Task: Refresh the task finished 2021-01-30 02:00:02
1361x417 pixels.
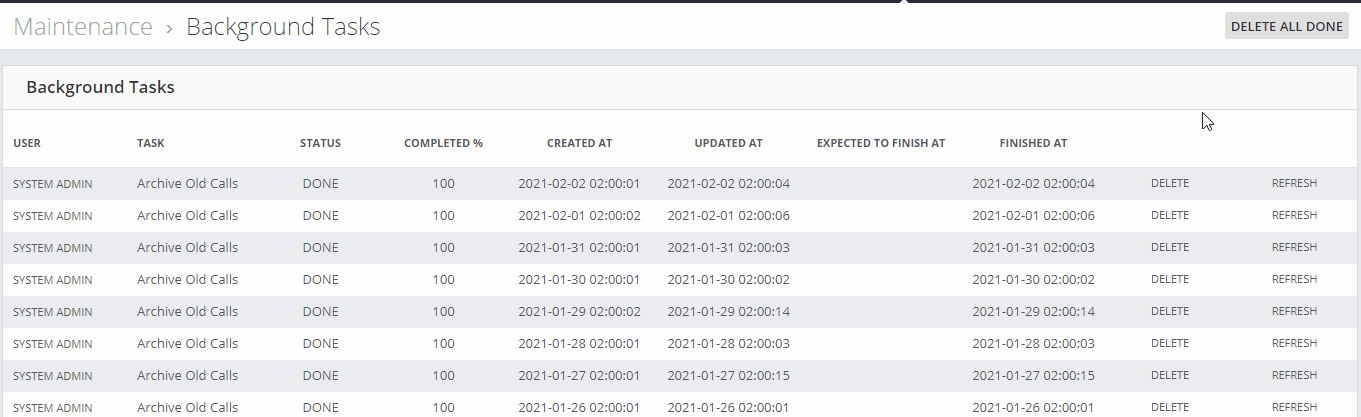Action: 1294,280
